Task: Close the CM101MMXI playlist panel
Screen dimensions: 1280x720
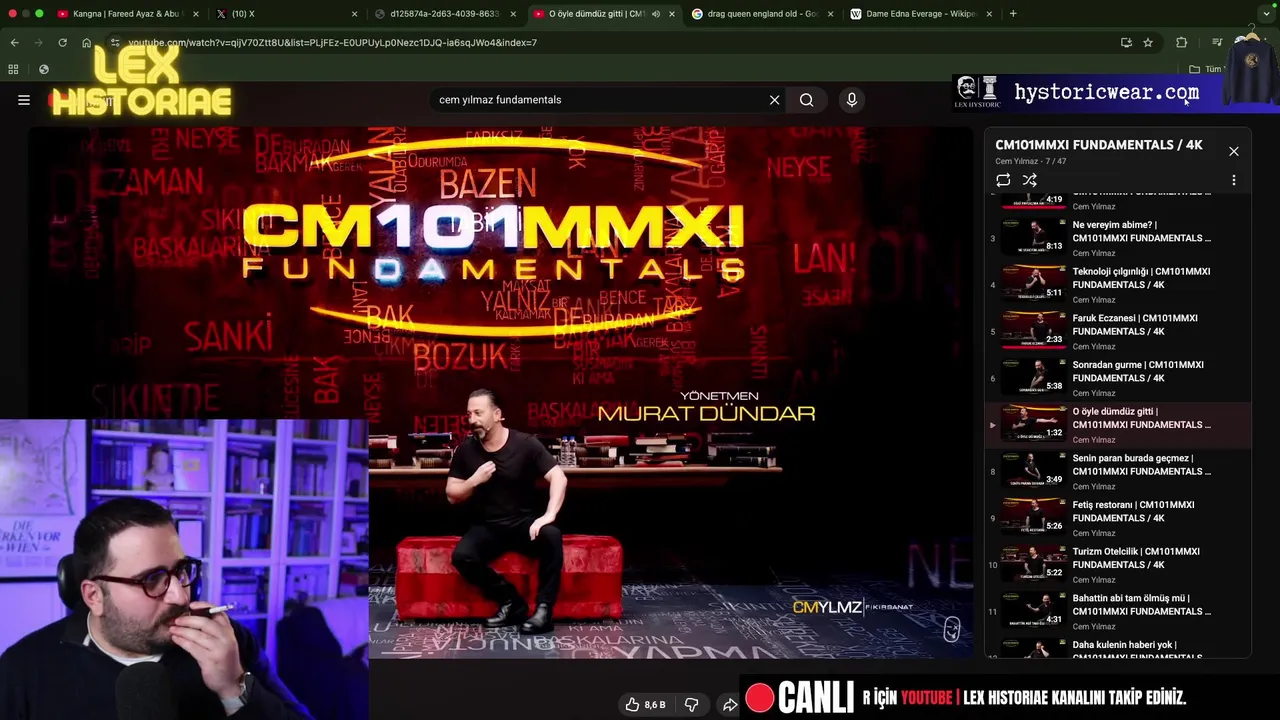Action: (1234, 151)
